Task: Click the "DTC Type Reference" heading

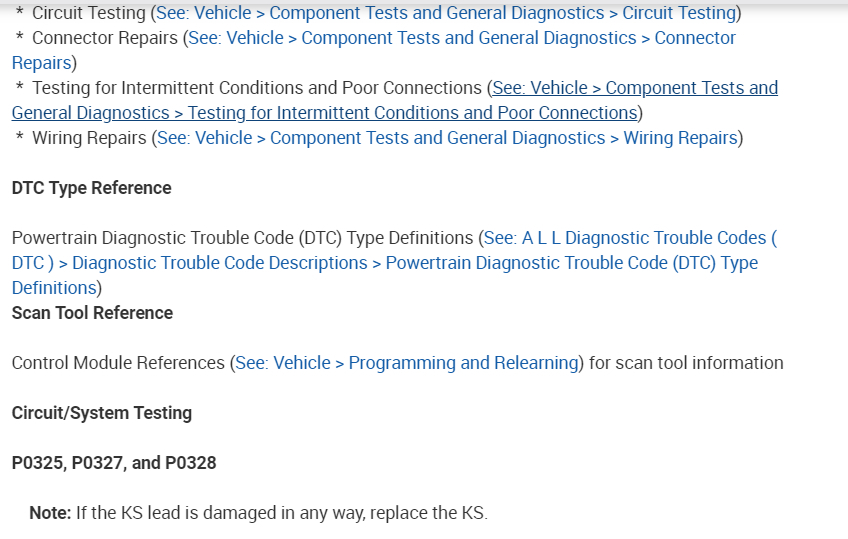Action: [x=92, y=188]
